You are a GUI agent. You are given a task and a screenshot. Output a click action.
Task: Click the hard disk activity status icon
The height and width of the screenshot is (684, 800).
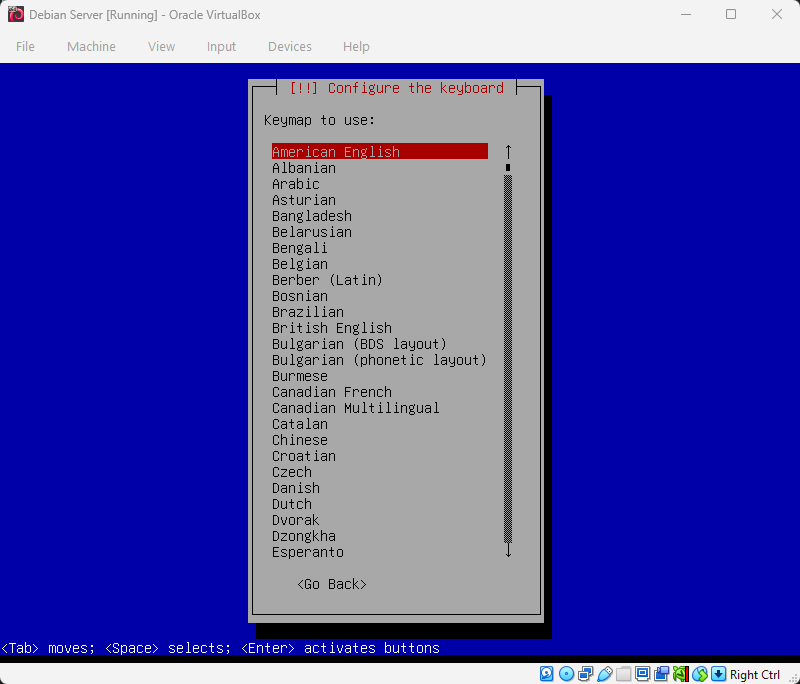[546, 674]
